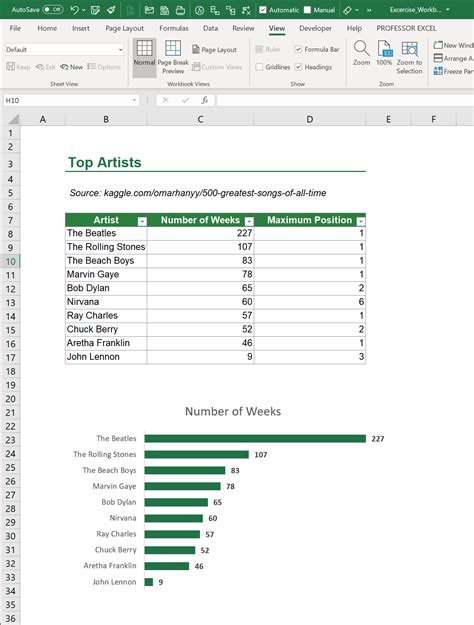The height and width of the screenshot is (625, 474).
Task: Select the Normal workbook view
Action: pyautogui.click(x=144, y=57)
